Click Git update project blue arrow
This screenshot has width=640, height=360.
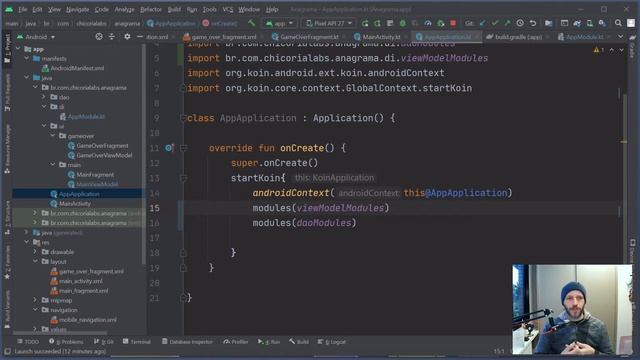[x=482, y=23]
